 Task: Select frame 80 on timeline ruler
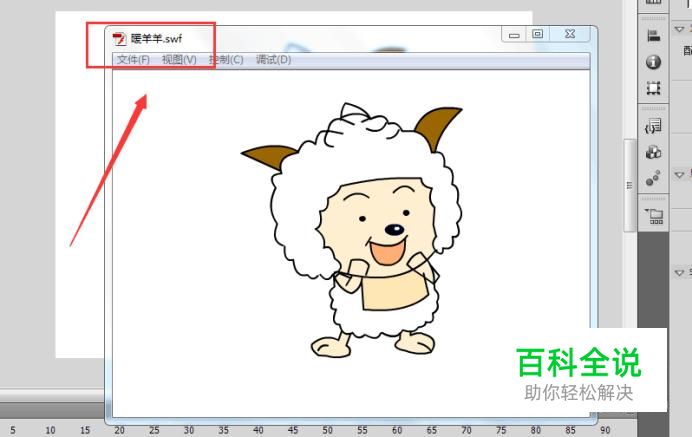coord(536,430)
